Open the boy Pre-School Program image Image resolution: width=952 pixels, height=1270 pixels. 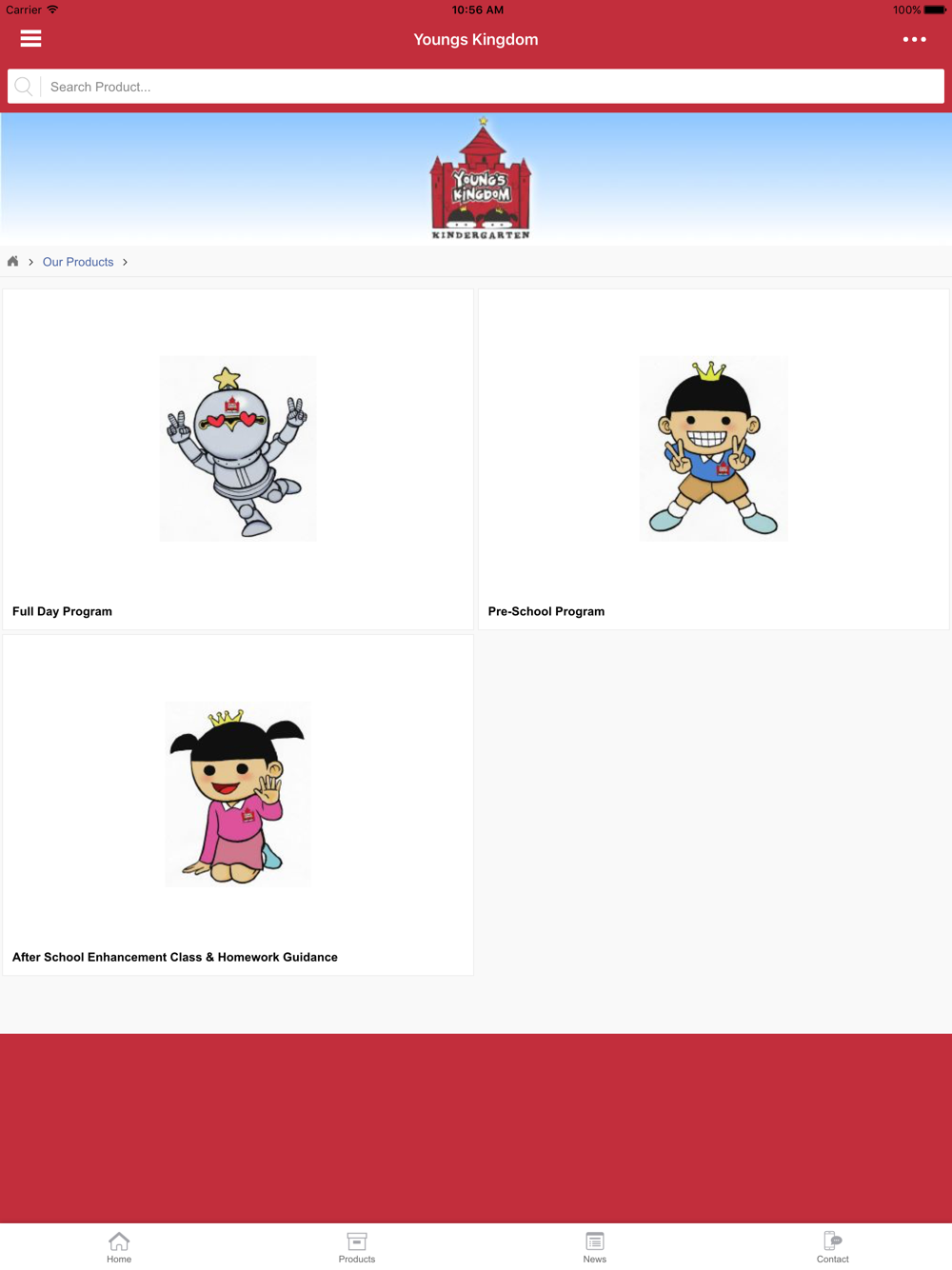pyautogui.click(x=714, y=448)
